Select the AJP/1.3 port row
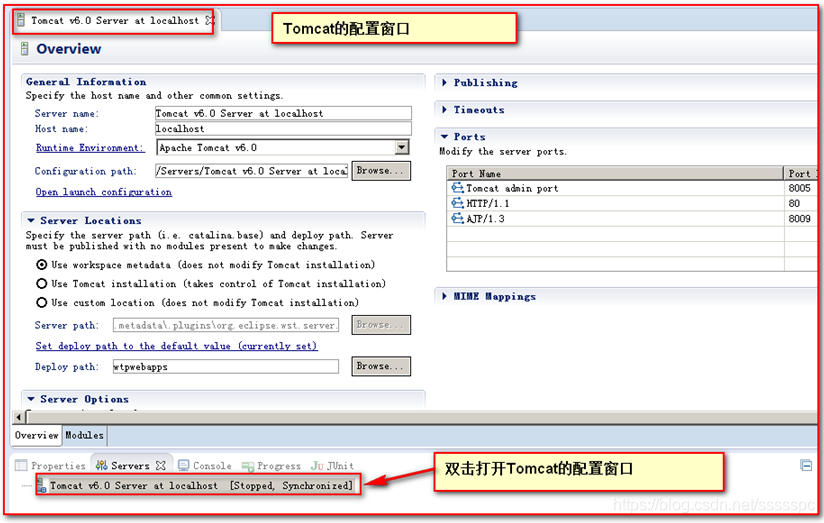The image size is (824, 523). click(x=631, y=219)
